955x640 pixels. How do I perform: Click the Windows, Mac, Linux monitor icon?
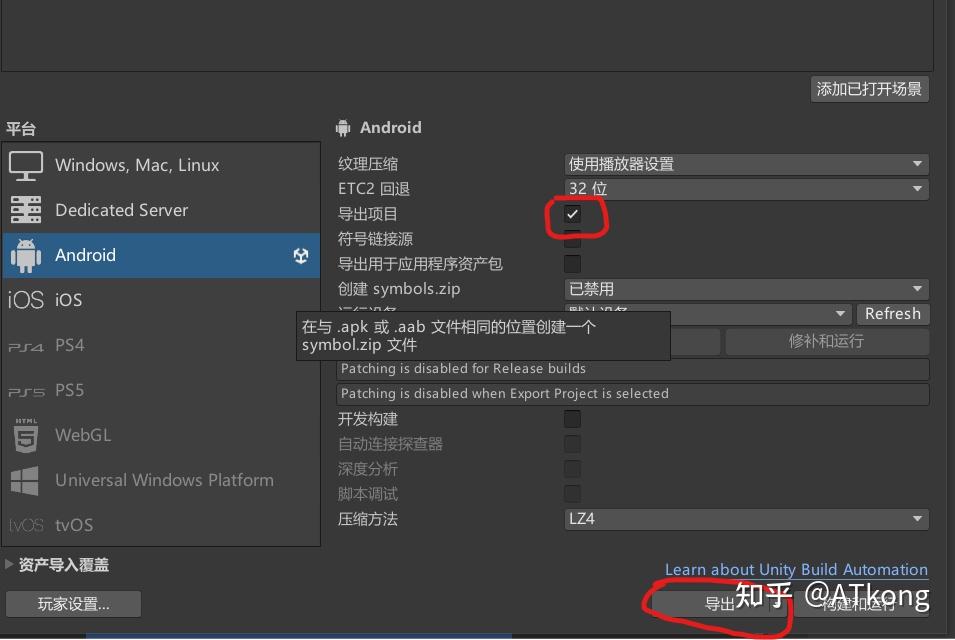[x=26, y=166]
